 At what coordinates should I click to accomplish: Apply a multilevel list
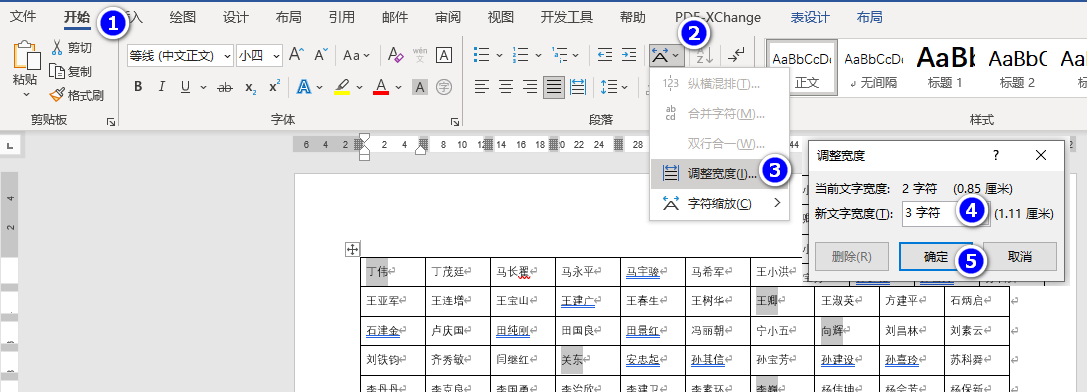tap(559, 55)
